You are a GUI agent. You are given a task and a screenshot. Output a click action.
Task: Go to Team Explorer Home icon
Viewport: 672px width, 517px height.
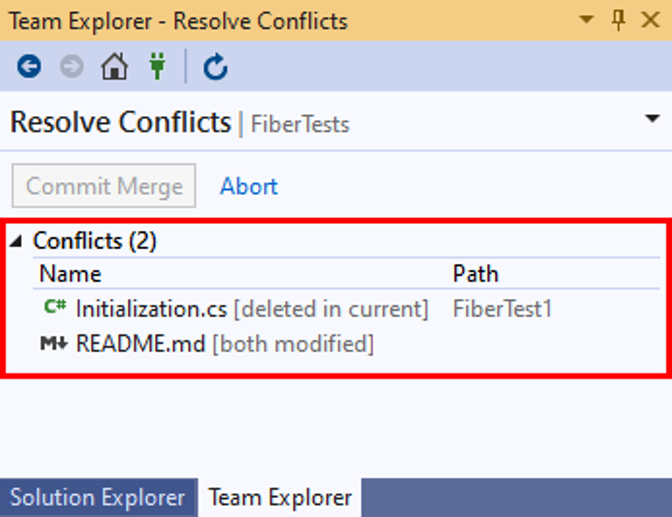pyautogui.click(x=114, y=66)
